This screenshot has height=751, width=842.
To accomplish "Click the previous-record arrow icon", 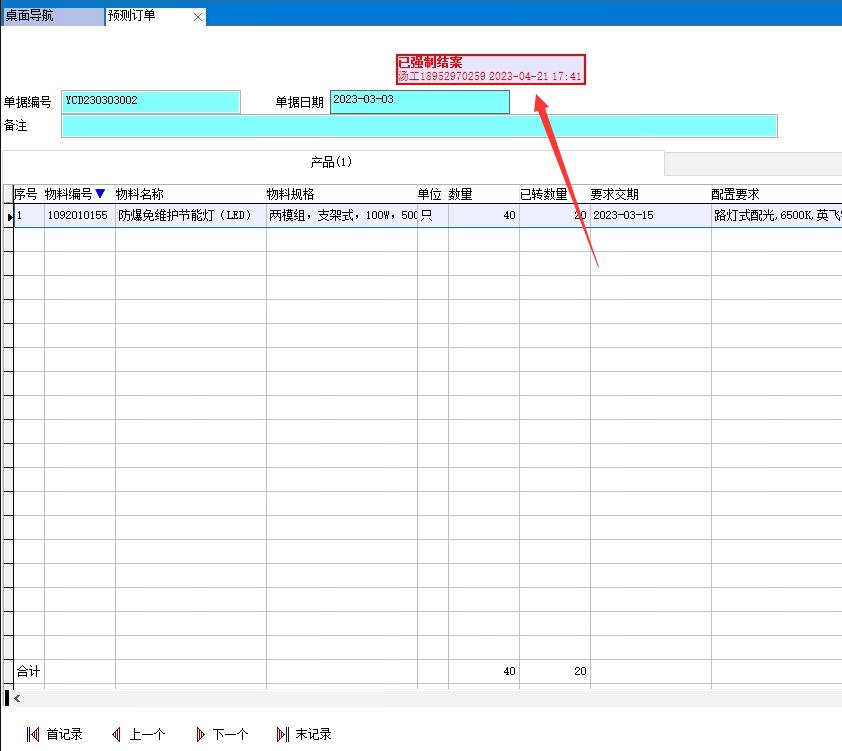I will [116, 734].
